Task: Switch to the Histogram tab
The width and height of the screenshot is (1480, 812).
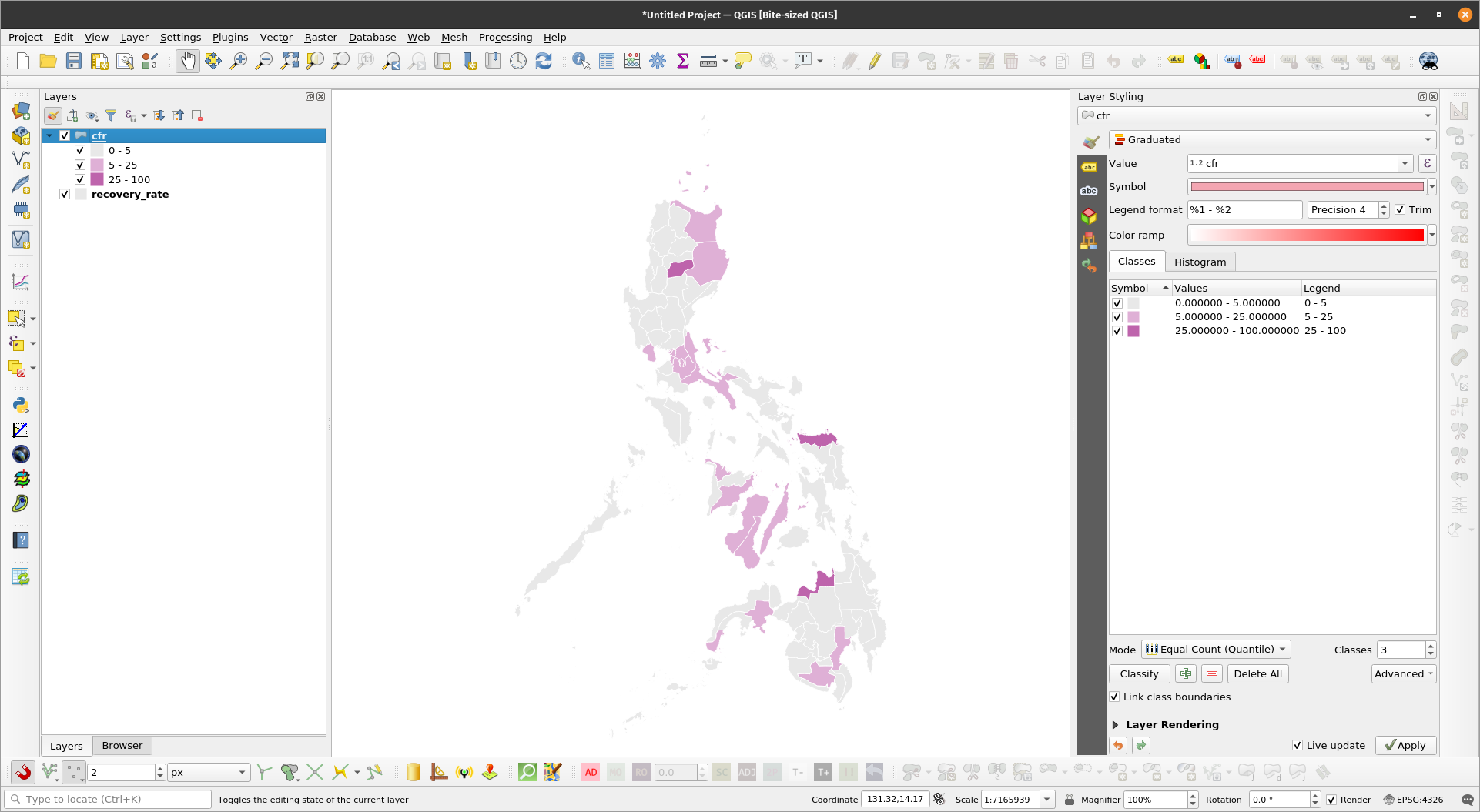Action: tap(1200, 262)
